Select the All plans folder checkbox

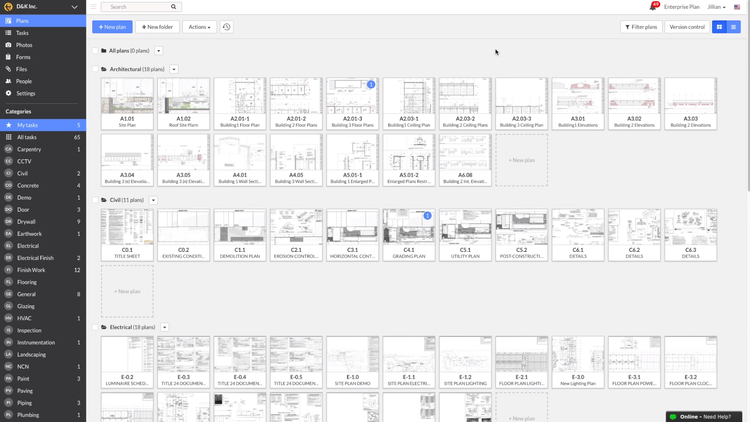click(x=96, y=50)
